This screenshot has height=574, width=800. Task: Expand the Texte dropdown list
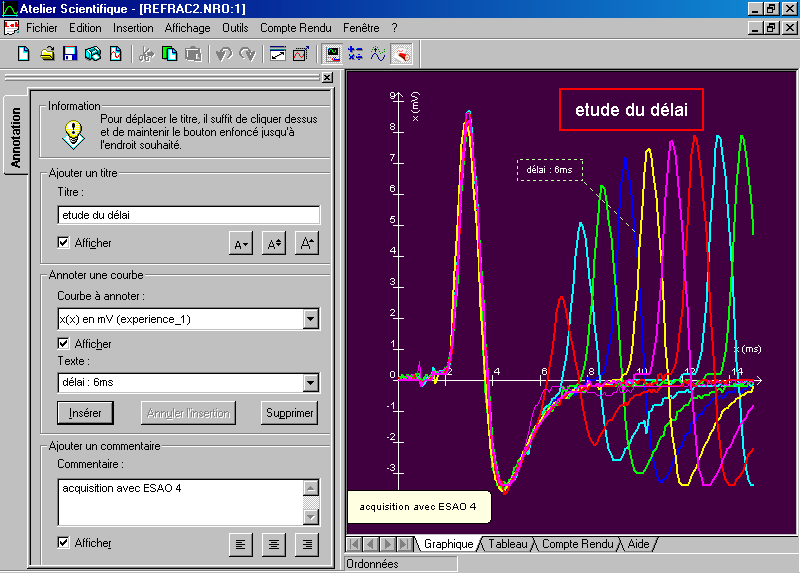[311, 383]
